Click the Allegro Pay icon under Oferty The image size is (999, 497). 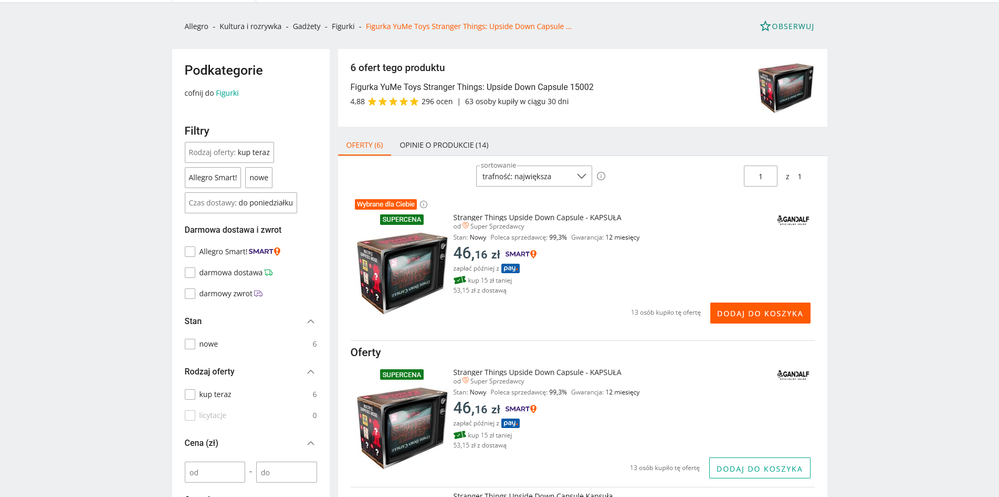[510, 423]
